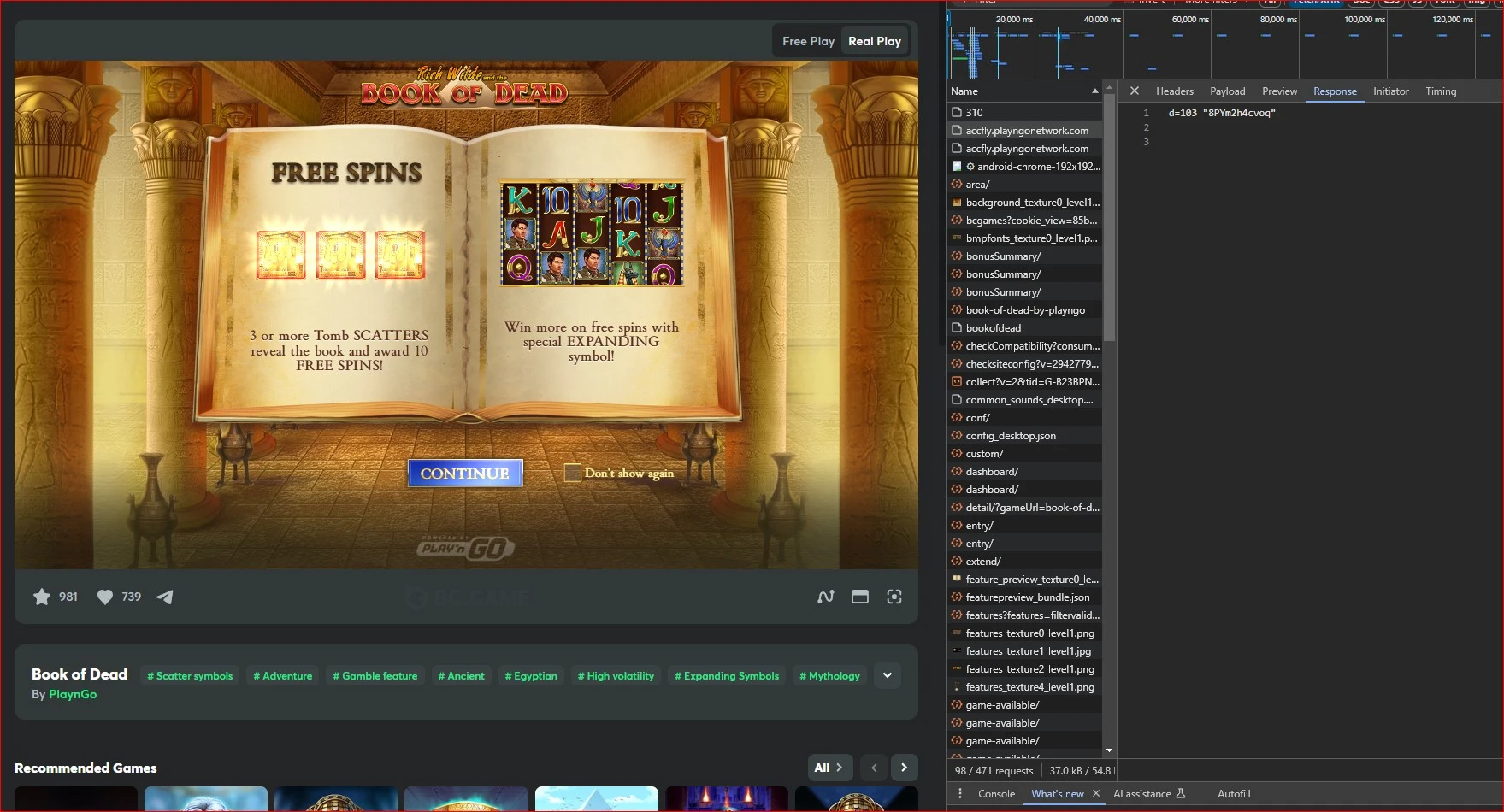
Task: Like the game with heart icon
Action: pyautogui.click(x=105, y=597)
